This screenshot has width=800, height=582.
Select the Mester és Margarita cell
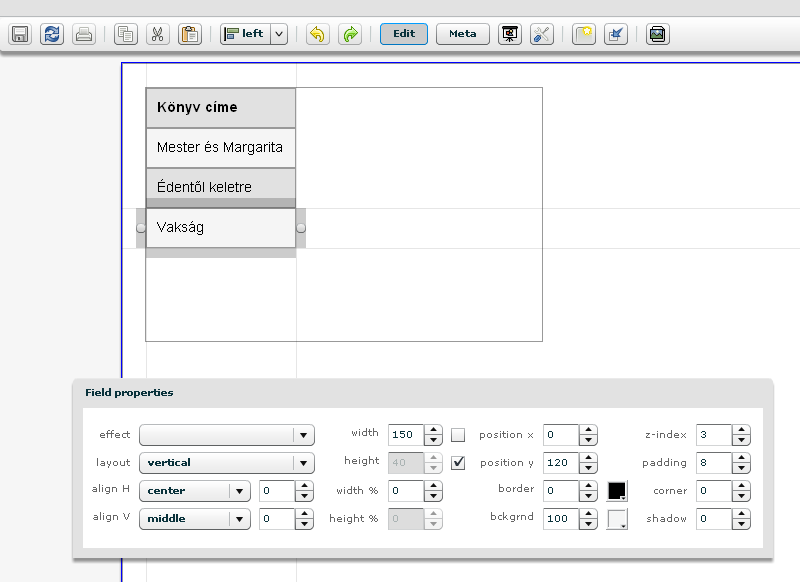[x=220, y=148]
